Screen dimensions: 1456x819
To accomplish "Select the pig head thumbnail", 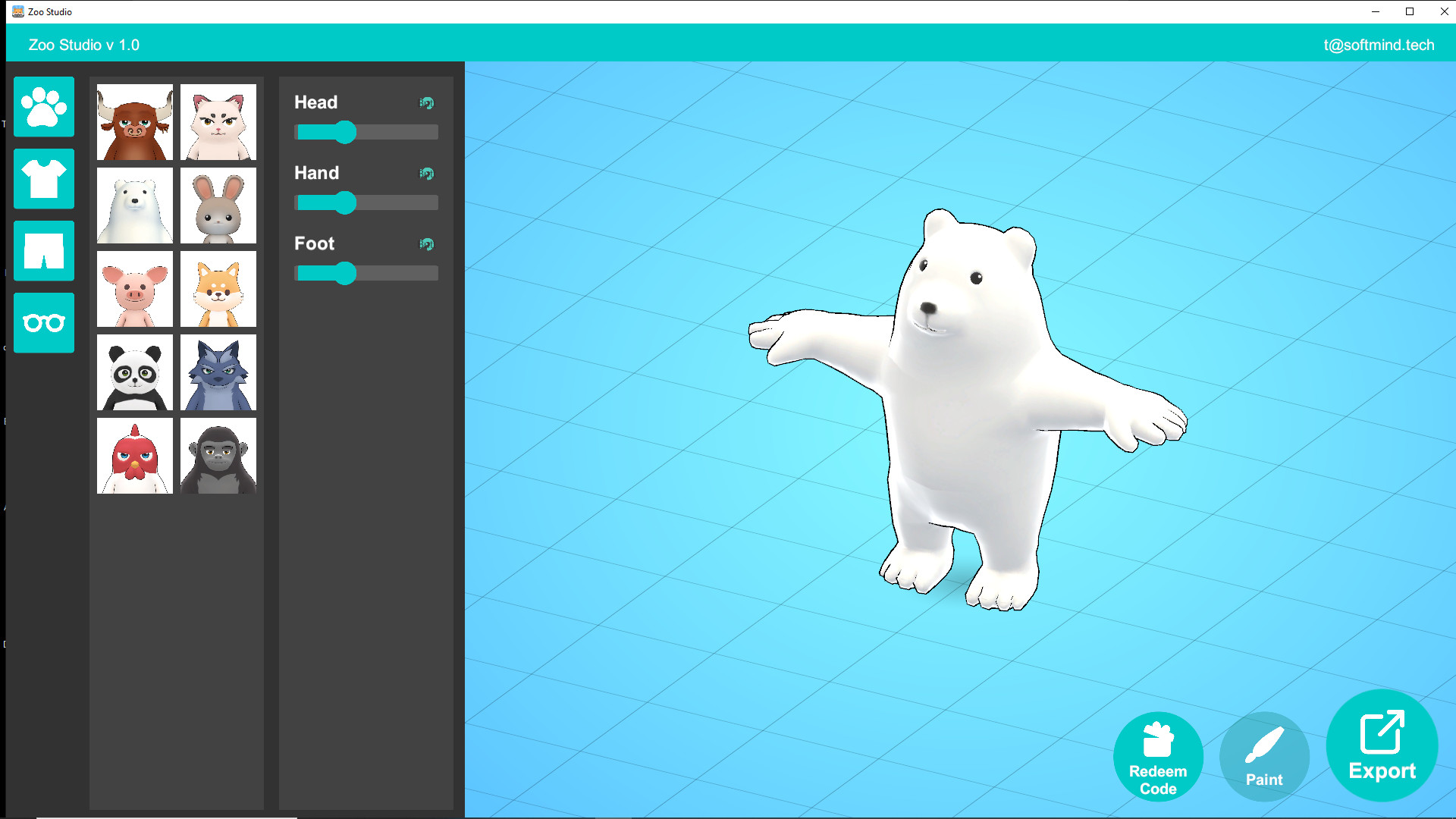I will click(x=133, y=289).
